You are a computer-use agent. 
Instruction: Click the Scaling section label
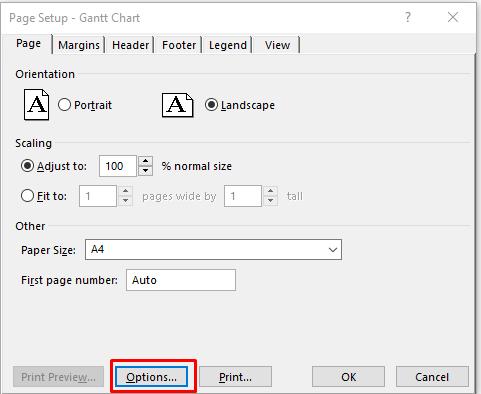(x=33, y=143)
